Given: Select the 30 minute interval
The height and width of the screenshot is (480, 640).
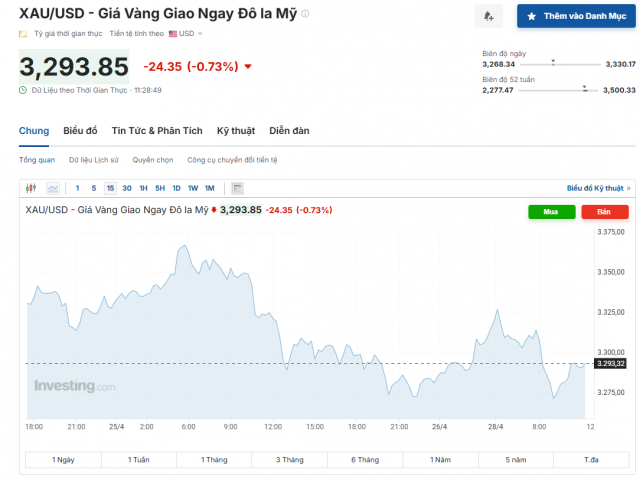Looking at the screenshot, I should click(x=127, y=188).
